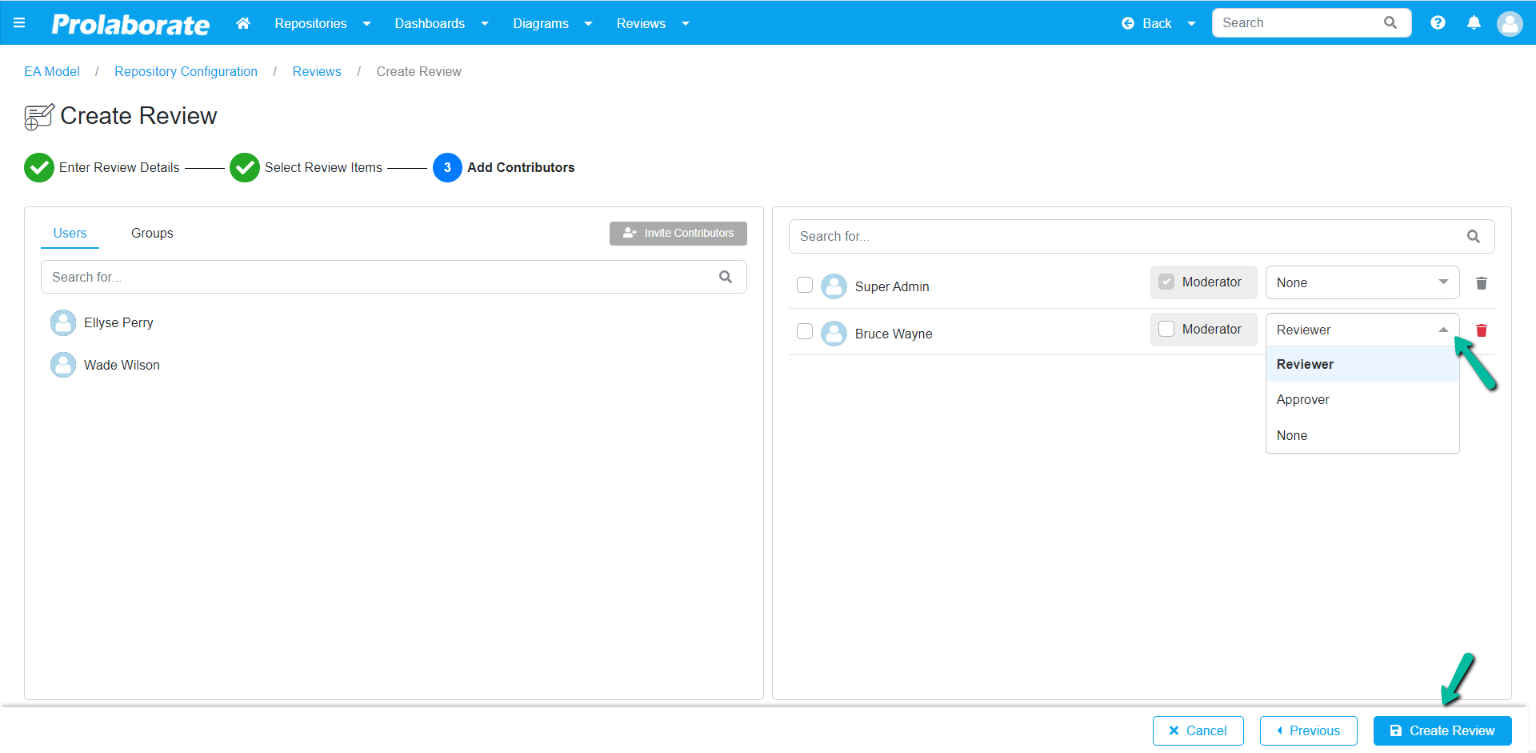Image resolution: width=1536 pixels, height=753 pixels.
Task: Click the Bruce Wayne name
Action: tap(893, 334)
